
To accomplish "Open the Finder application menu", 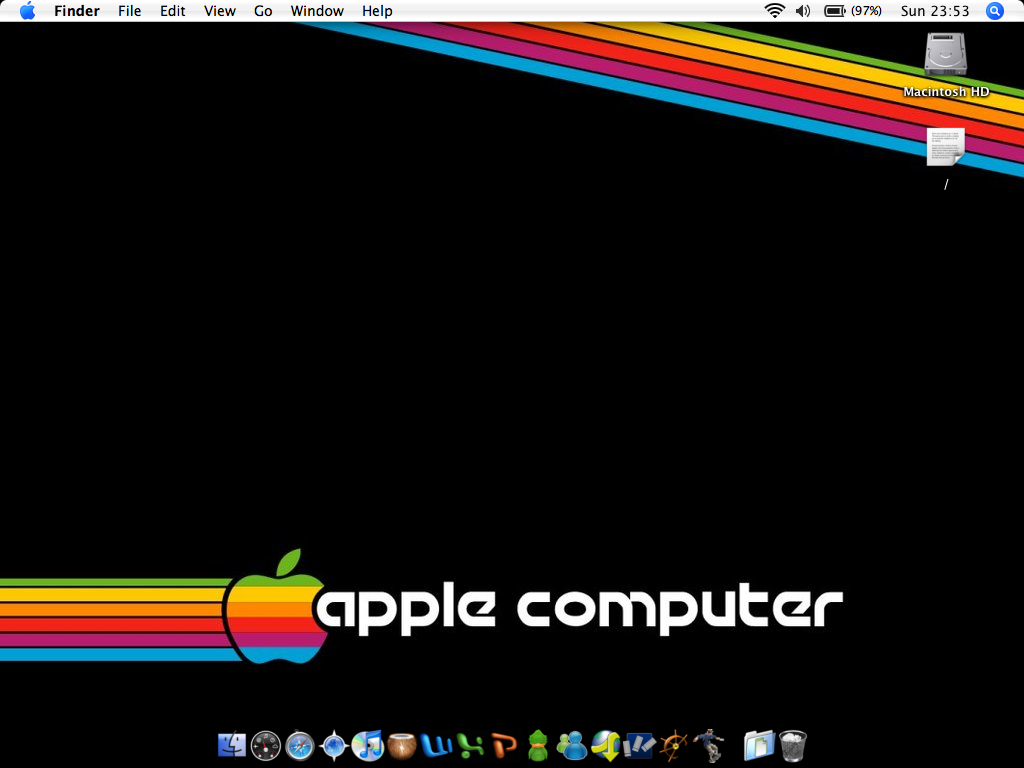I will (x=76, y=11).
